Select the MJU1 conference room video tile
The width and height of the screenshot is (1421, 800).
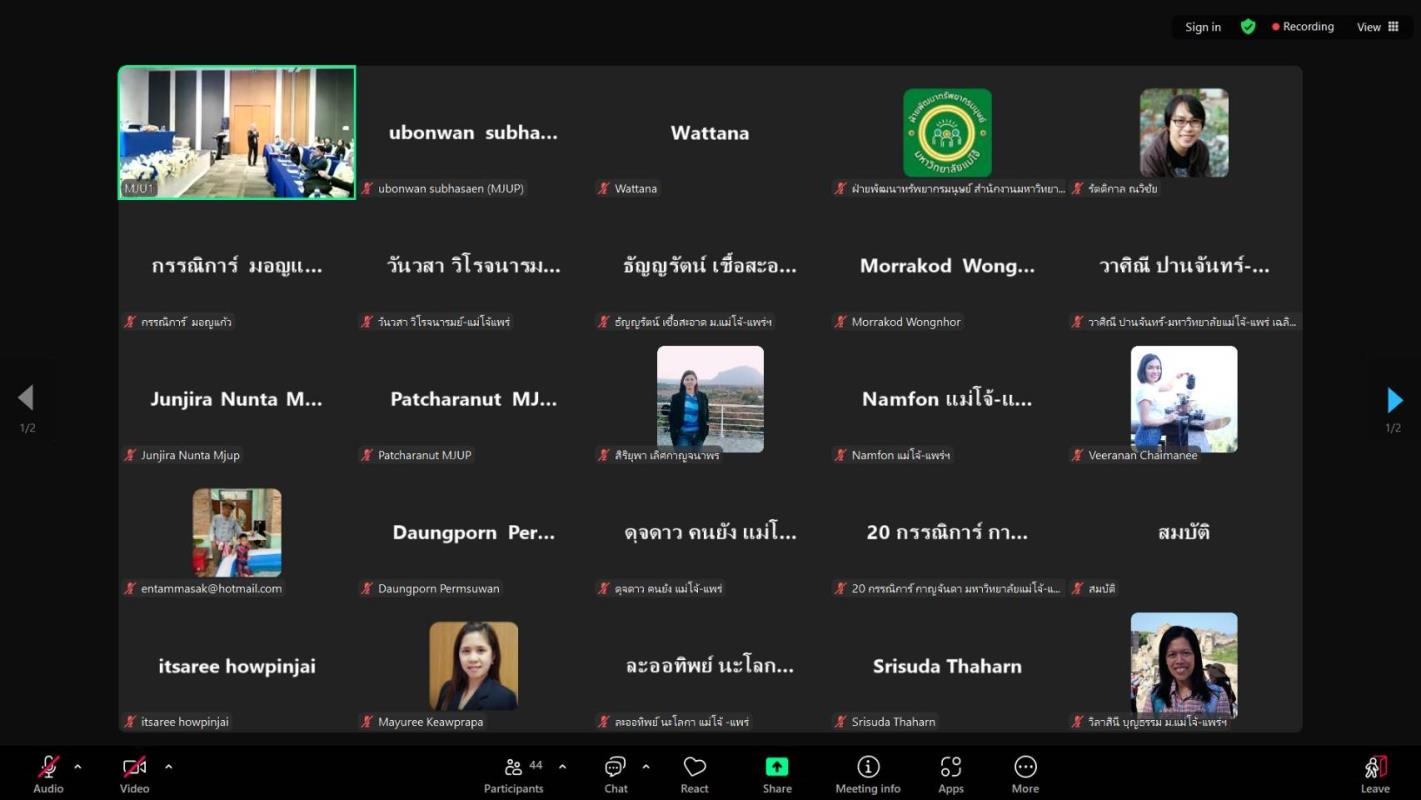237,132
